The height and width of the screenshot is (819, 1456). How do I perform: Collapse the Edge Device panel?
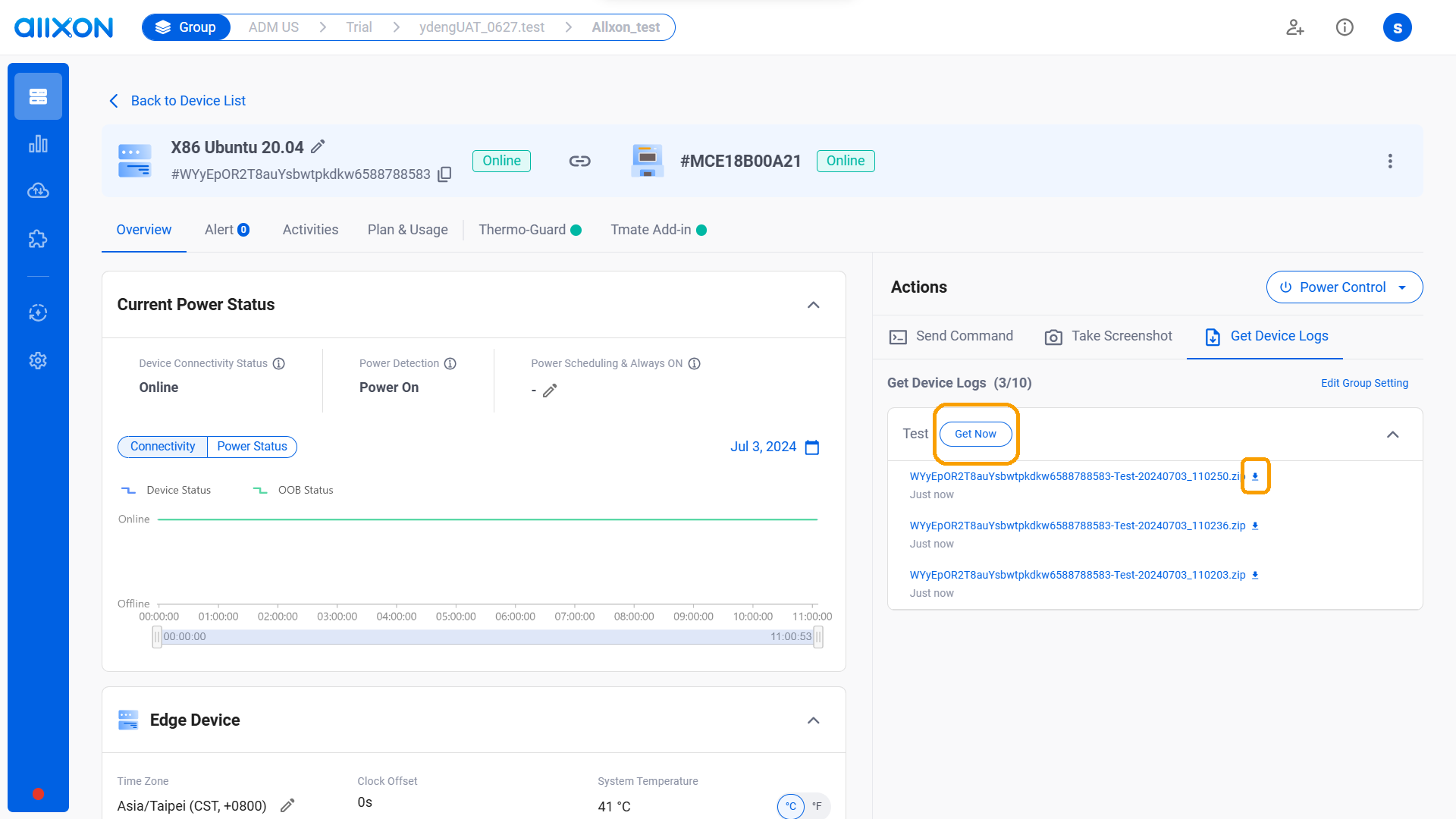[x=814, y=720]
